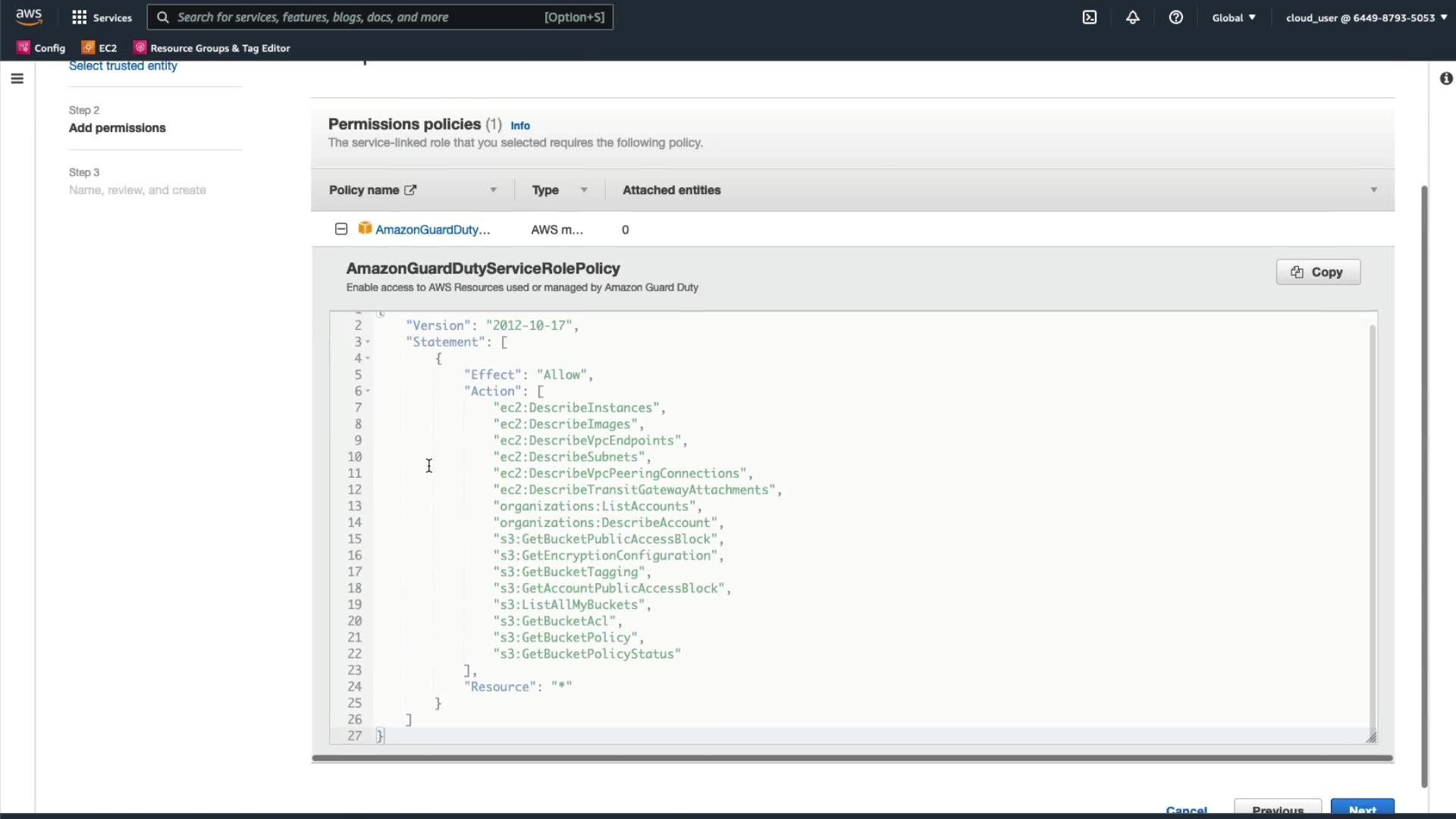Open the help question mark icon
The height and width of the screenshot is (819, 1456).
1175,17
